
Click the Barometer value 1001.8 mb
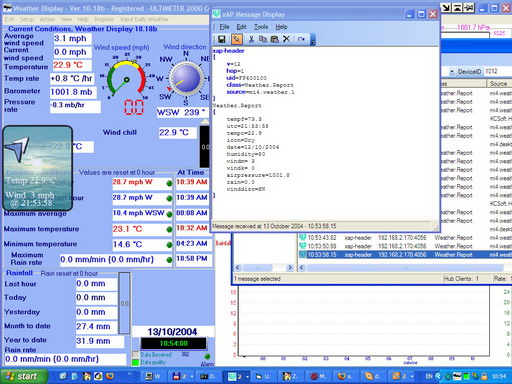[73, 92]
